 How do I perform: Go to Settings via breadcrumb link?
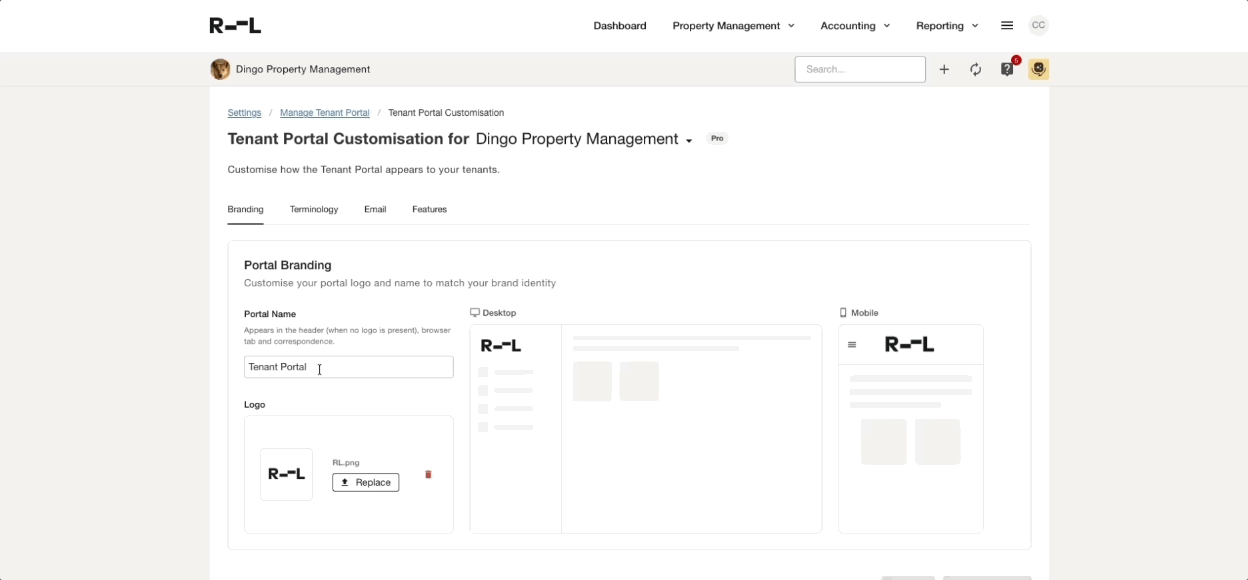coord(244,113)
